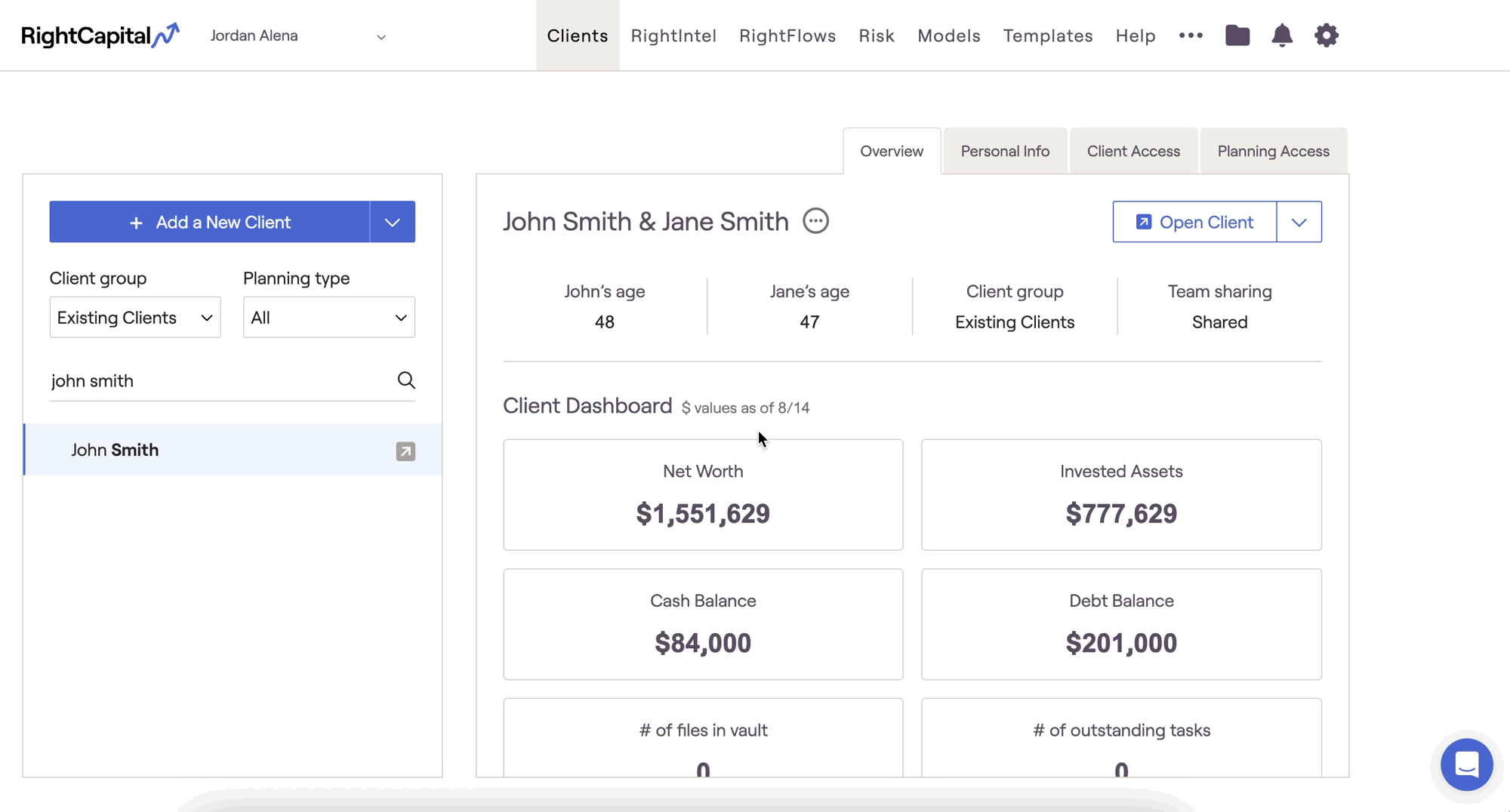Switch to the Personal Info tab

[1005, 151]
